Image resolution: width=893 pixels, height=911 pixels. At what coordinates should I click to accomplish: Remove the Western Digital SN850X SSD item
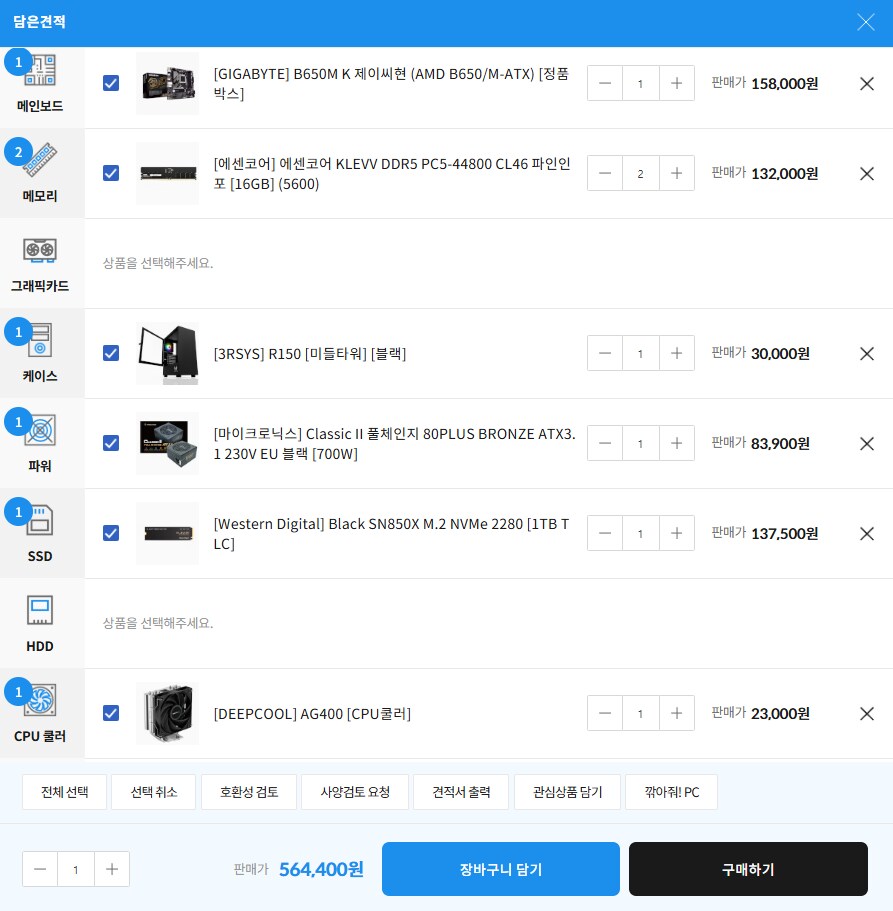[x=866, y=533]
